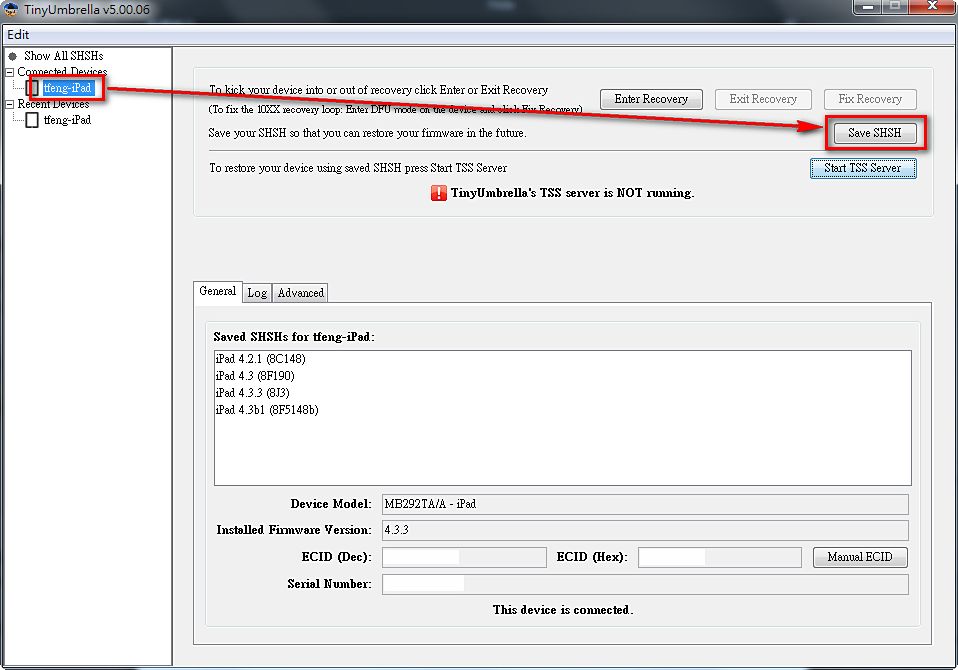
Task: Collapse the Recent Devices tree node
Action: [9, 104]
